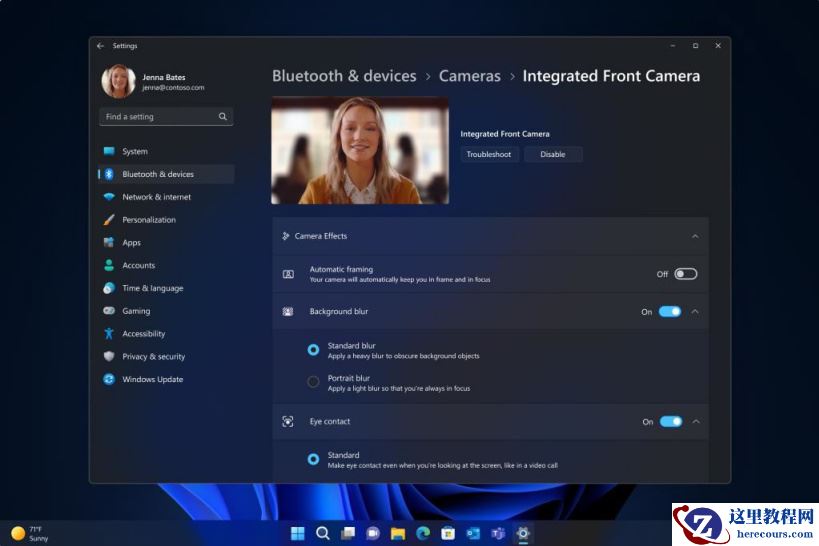
Task: Click the Disable camera button
Action: tap(553, 154)
